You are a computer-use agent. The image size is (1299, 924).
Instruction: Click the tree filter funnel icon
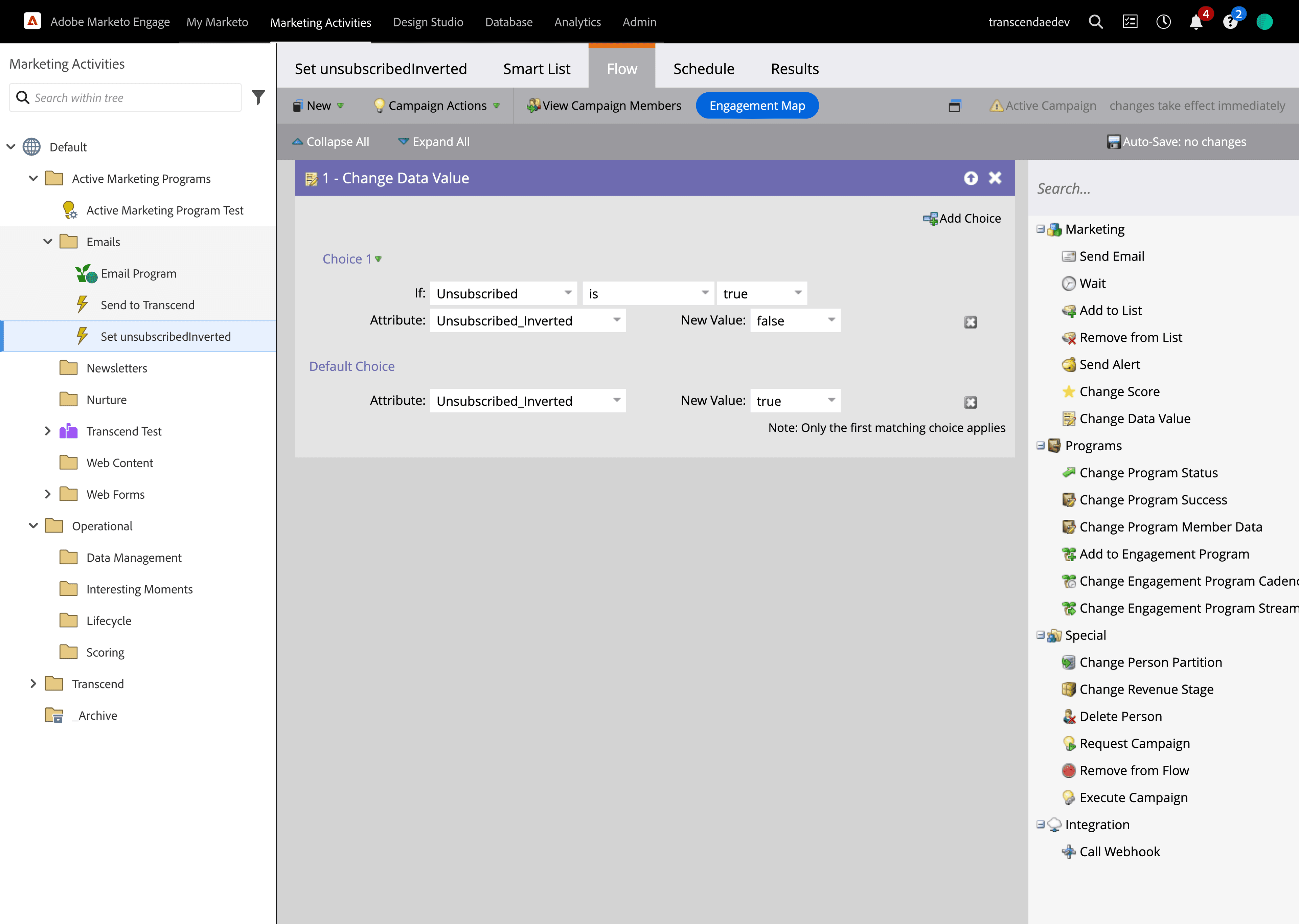pyautogui.click(x=258, y=97)
